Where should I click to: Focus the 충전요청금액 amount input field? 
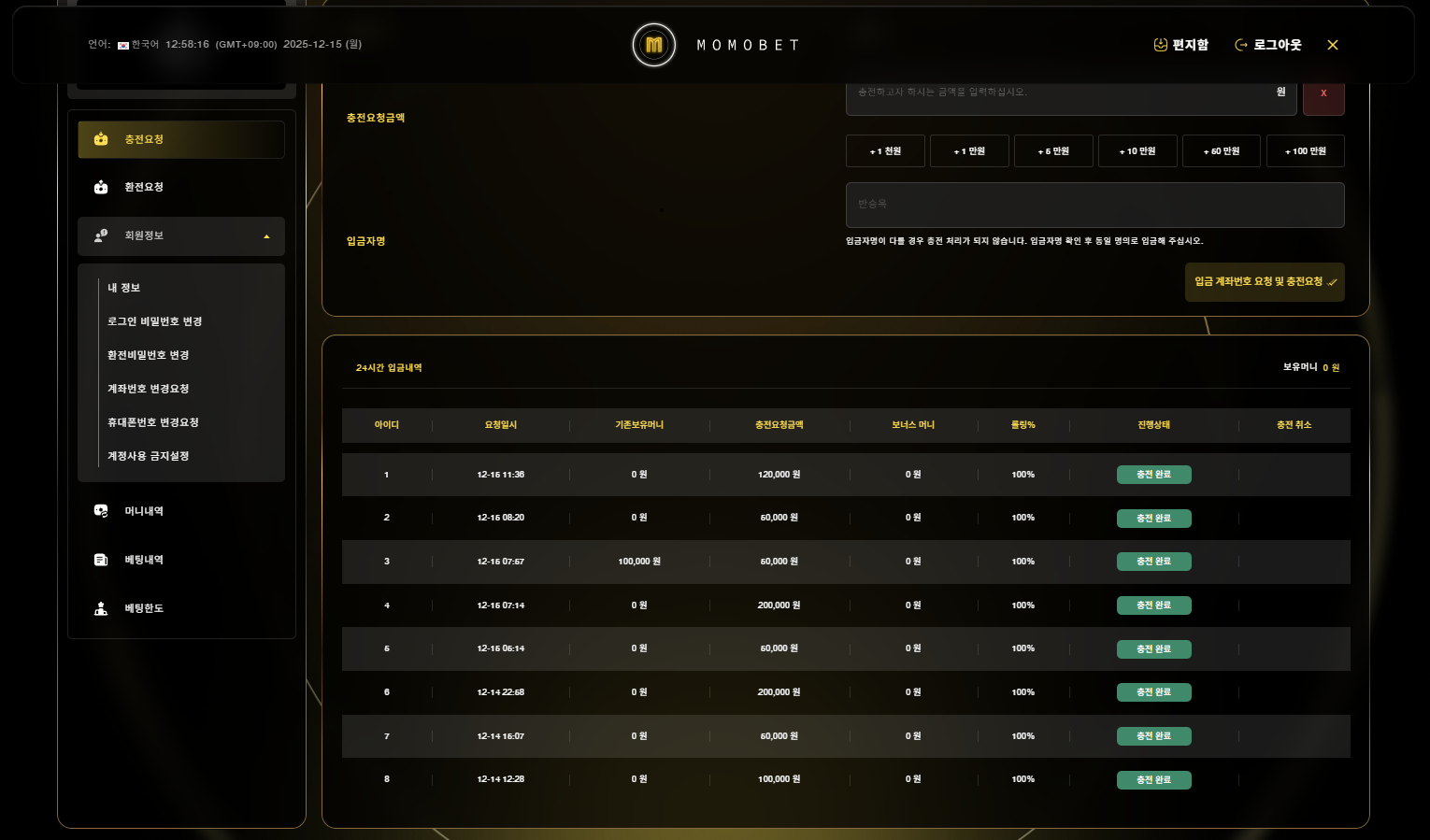click(x=1061, y=93)
